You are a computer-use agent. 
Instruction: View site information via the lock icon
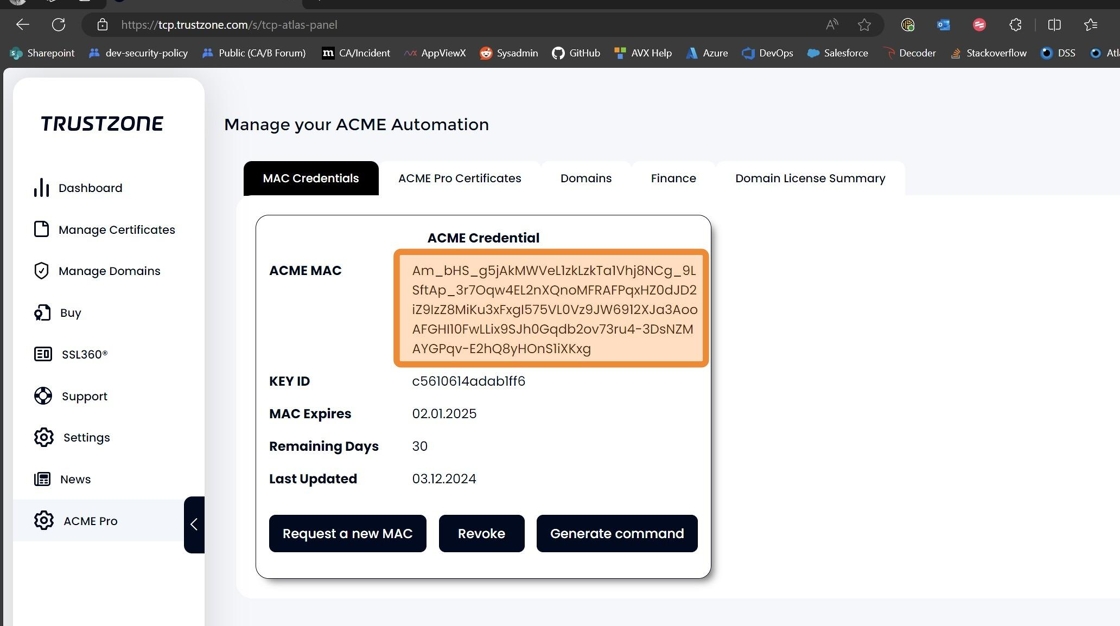pyautogui.click(x=103, y=24)
